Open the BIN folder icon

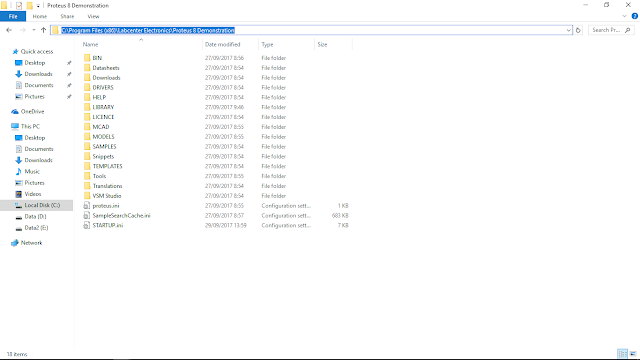pos(87,58)
